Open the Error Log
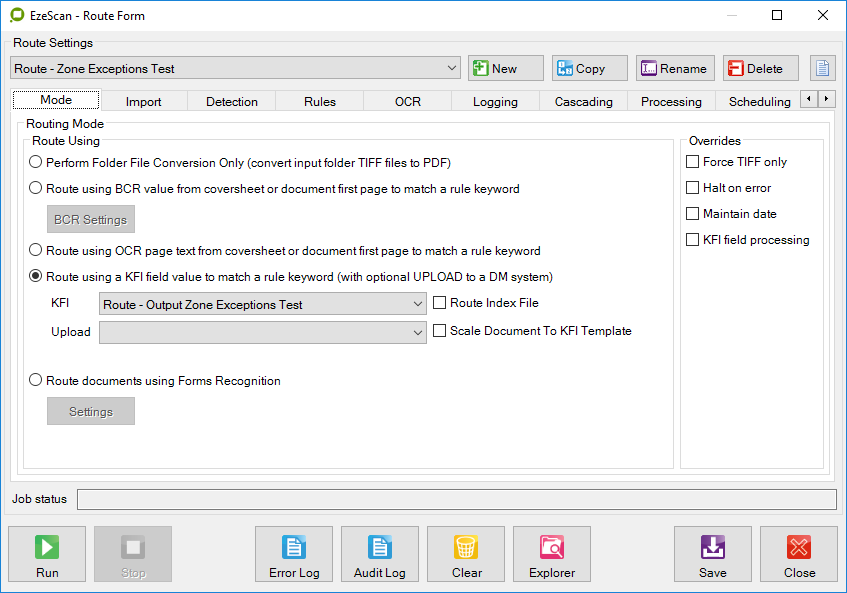The width and height of the screenshot is (847, 593). (x=294, y=554)
